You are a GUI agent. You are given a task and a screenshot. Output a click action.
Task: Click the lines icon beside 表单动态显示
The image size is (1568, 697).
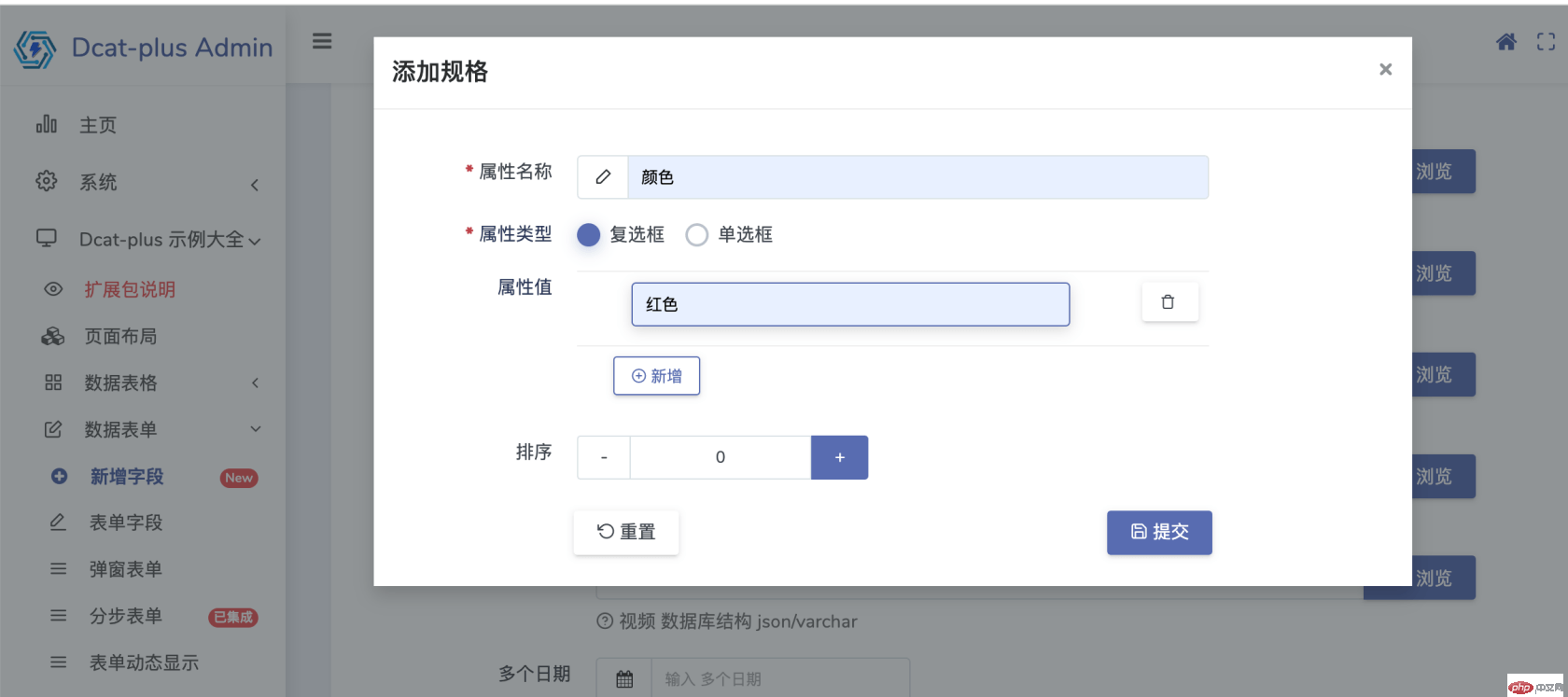(x=58, y=662)
